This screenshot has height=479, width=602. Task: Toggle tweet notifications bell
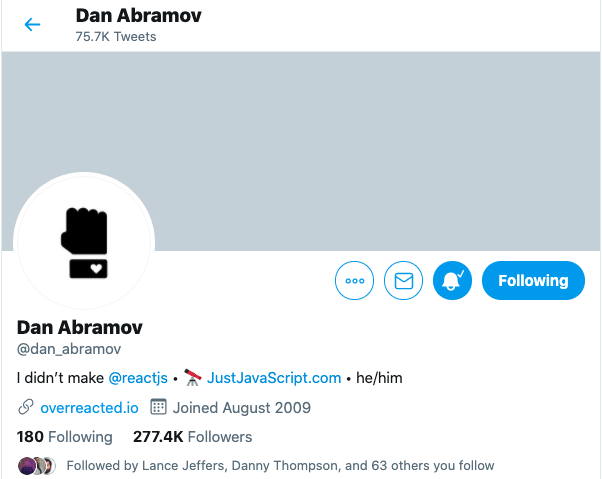[452, 281]
